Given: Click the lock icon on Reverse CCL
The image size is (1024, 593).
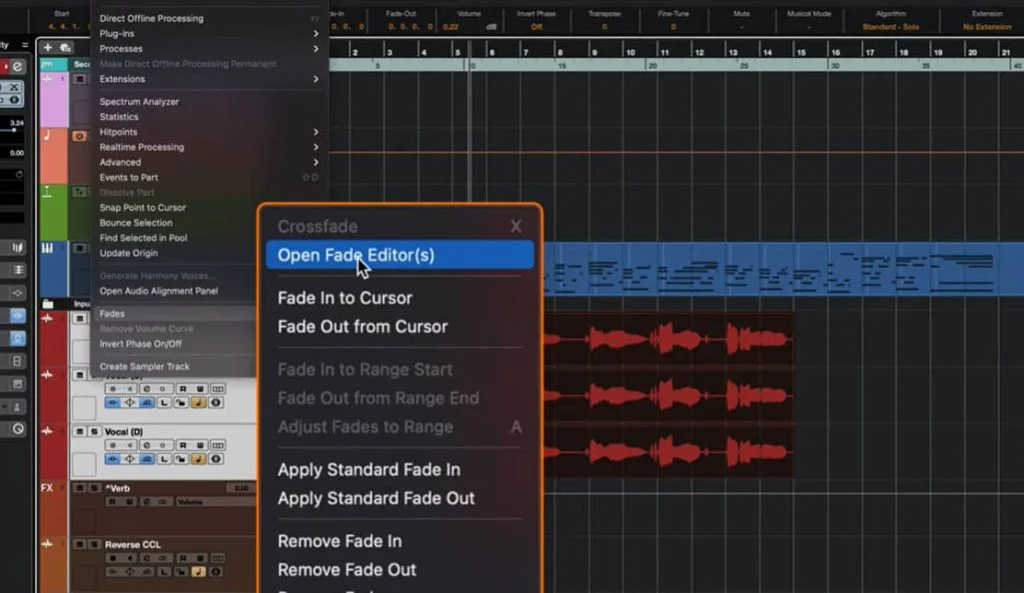Looking at the screenshot, I should 181,572.
